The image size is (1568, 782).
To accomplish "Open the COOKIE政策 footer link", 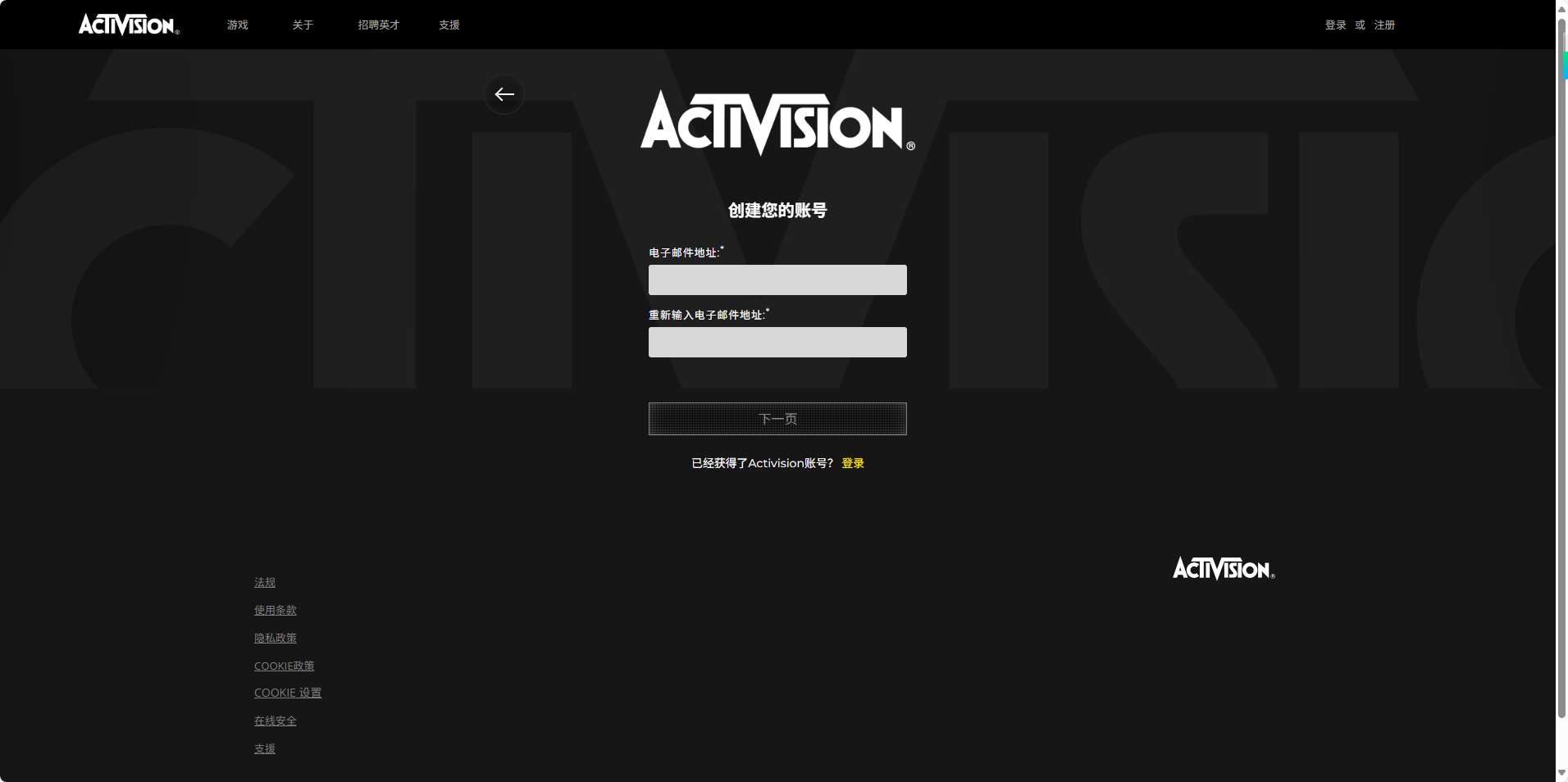I will click(285, 666).
